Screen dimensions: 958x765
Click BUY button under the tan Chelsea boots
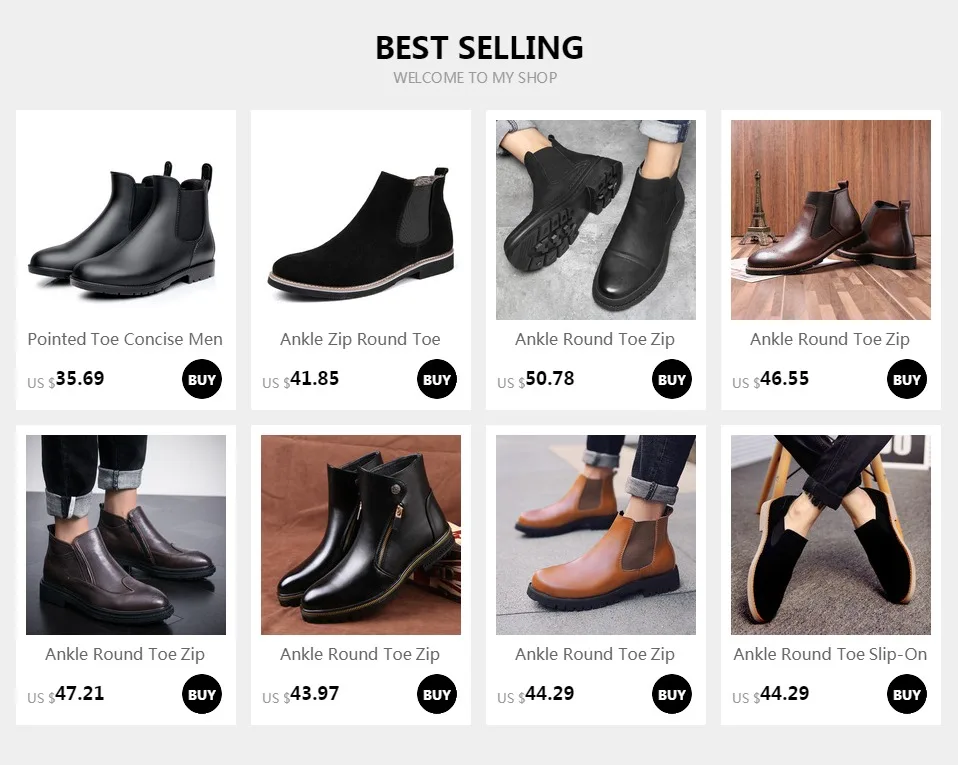(x=671, y=694)
